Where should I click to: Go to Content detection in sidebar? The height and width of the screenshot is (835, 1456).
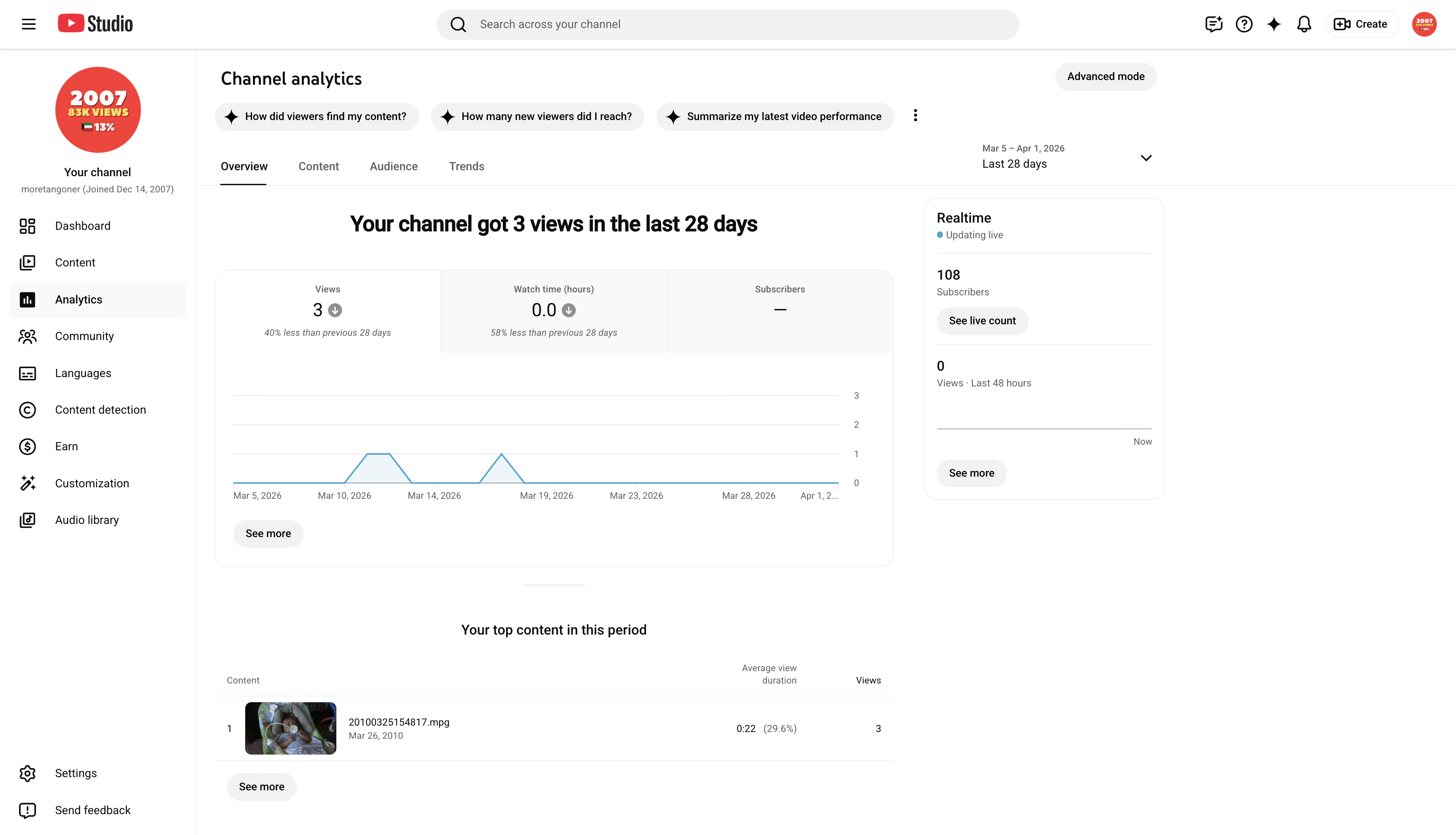[97, 410]
